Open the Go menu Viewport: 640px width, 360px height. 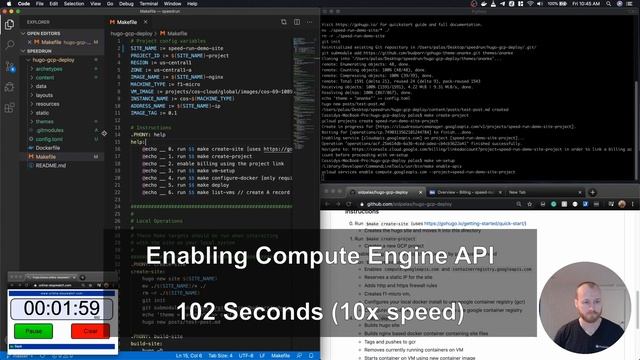tap(110, 4)
